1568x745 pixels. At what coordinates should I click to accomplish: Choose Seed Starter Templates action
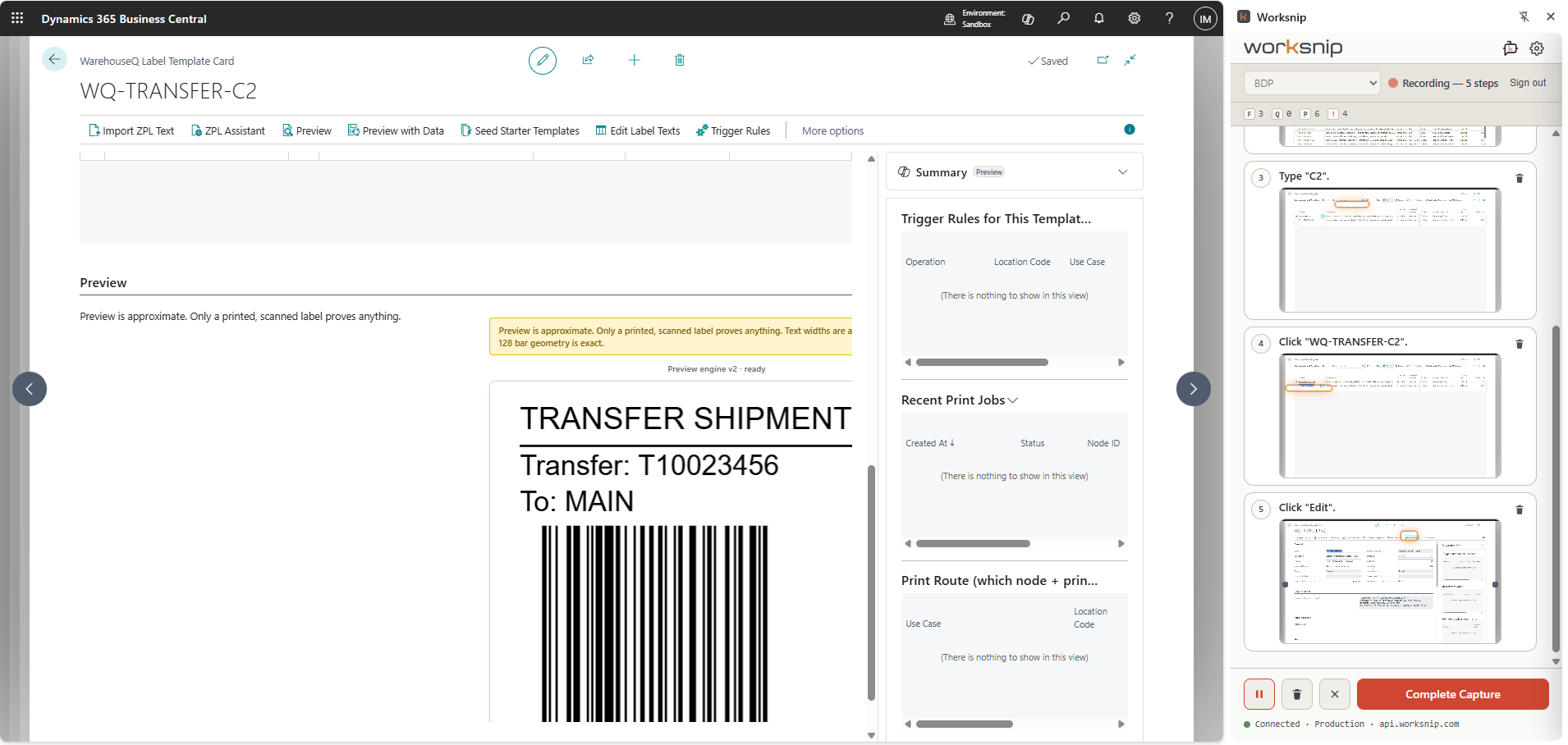coord(520,130)
